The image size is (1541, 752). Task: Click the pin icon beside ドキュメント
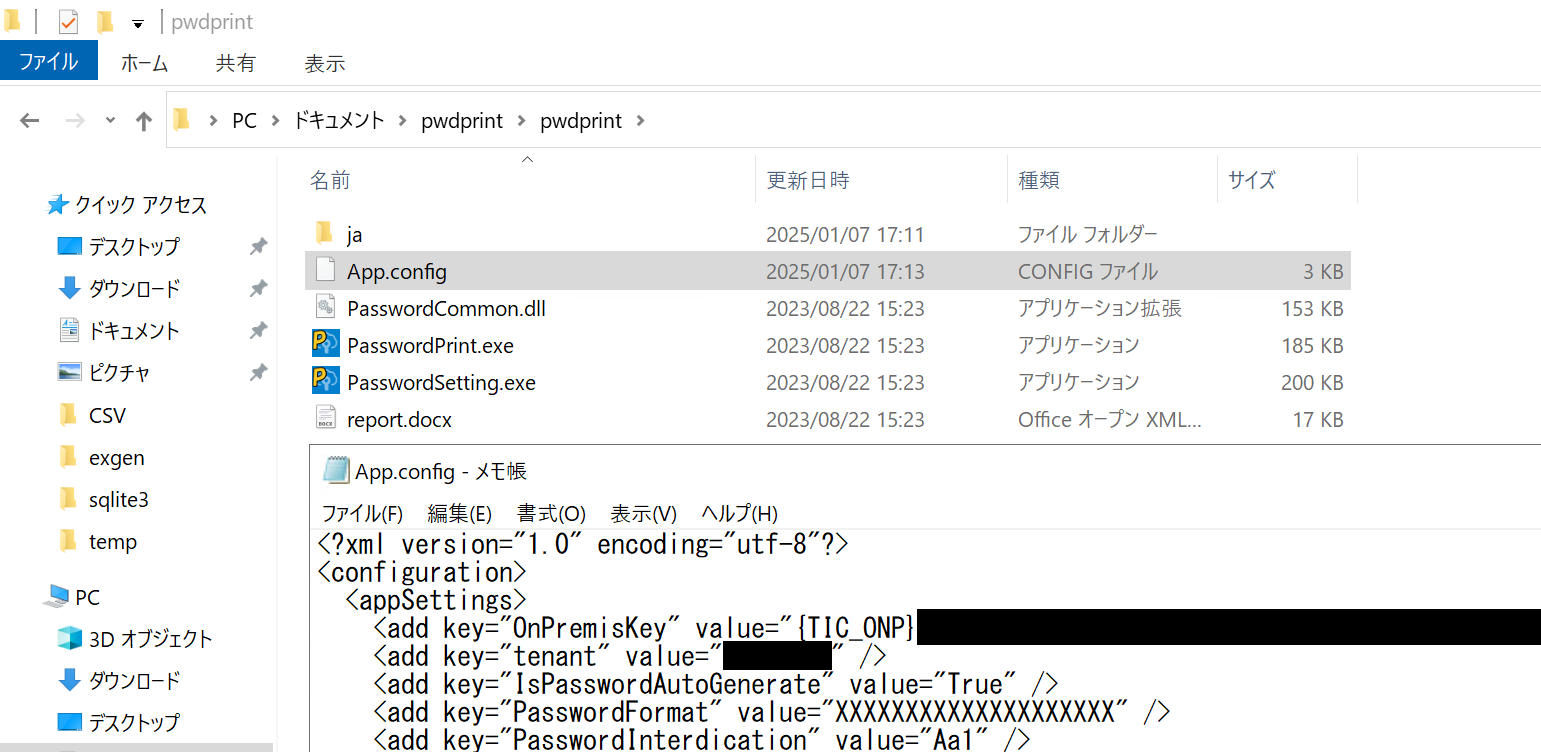point(258,331)
